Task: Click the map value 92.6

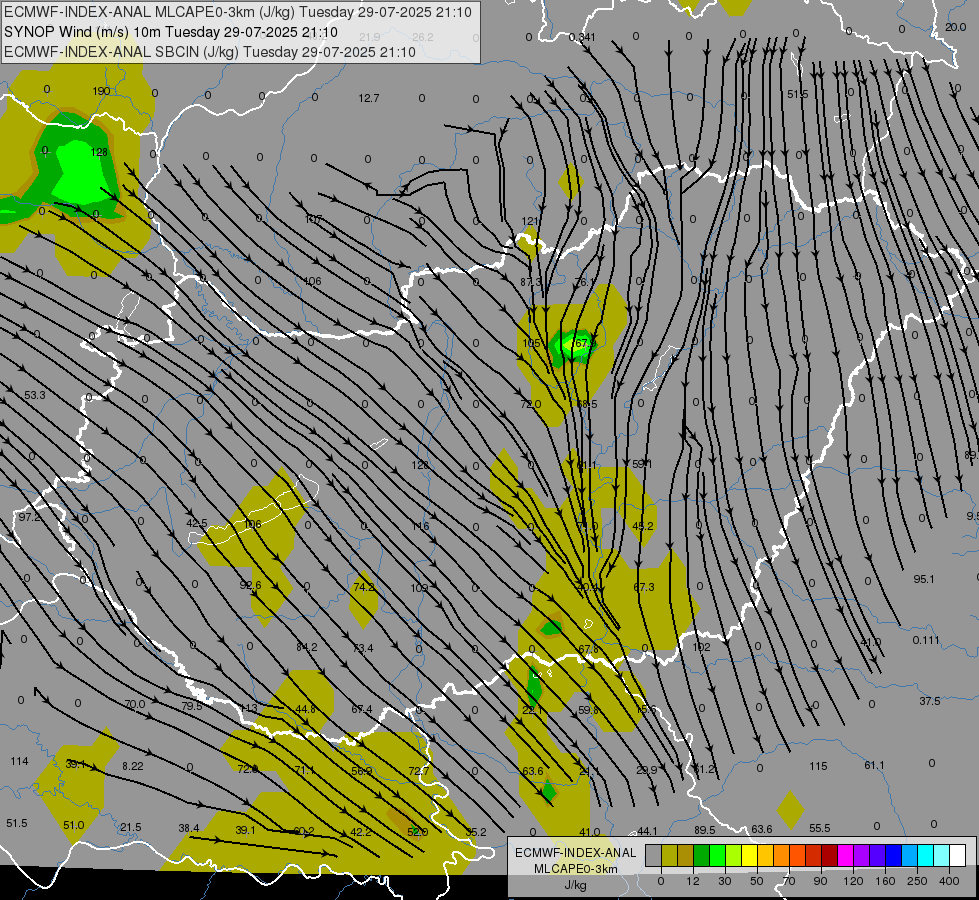Action: pos(250,585)
